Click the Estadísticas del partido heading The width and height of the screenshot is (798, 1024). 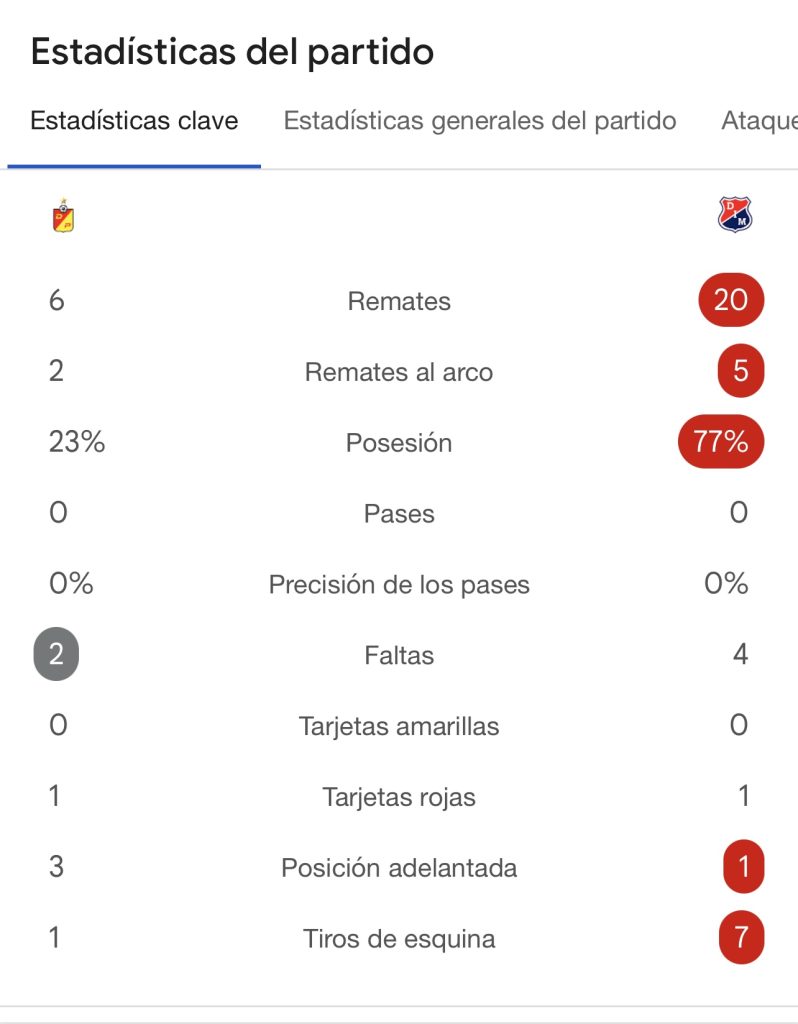pyautogui.click(x=232, y=52)
